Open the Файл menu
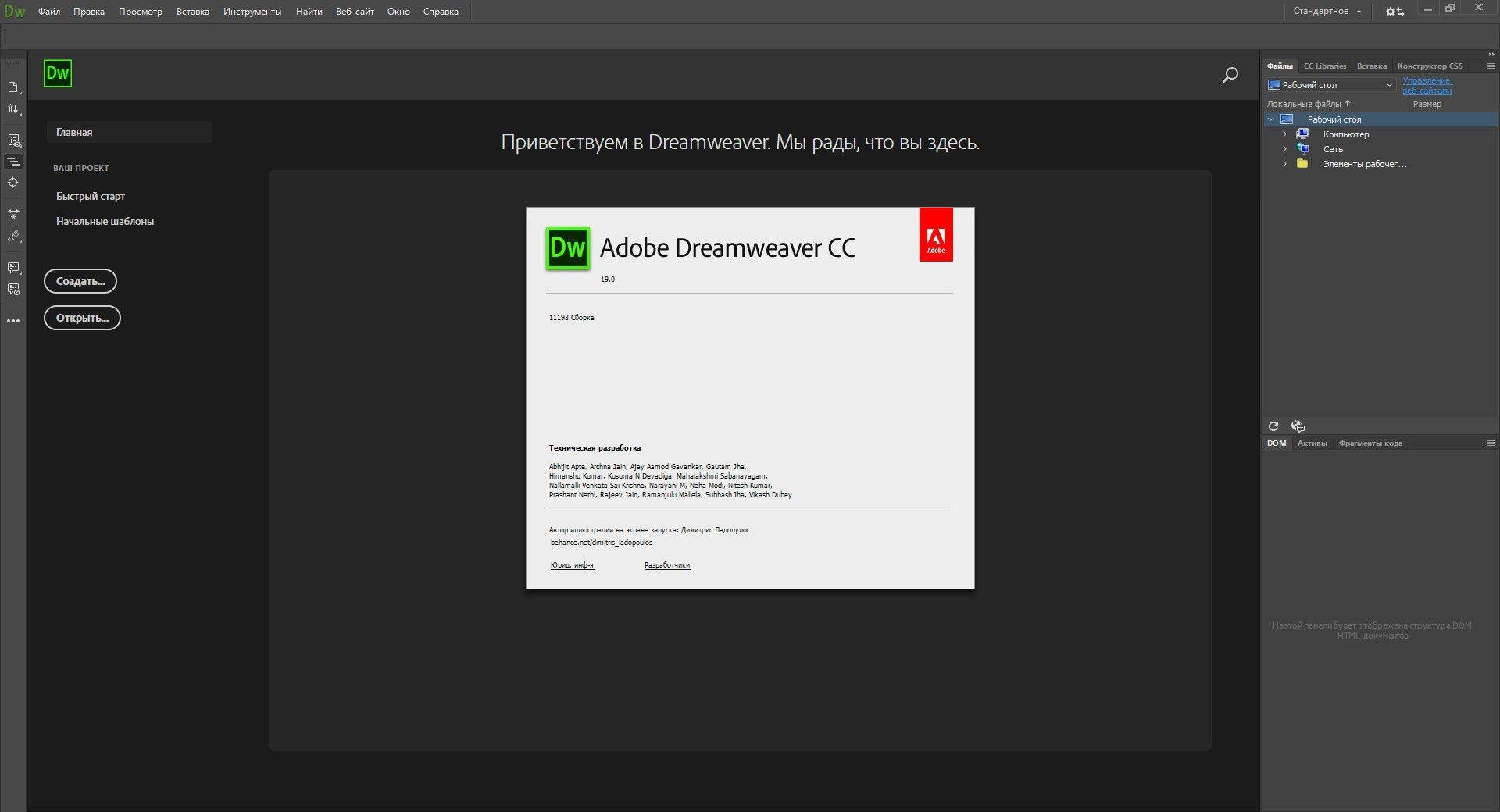Image resolution: width=1500 pixels, height=812 pixels. click(49, 12)
